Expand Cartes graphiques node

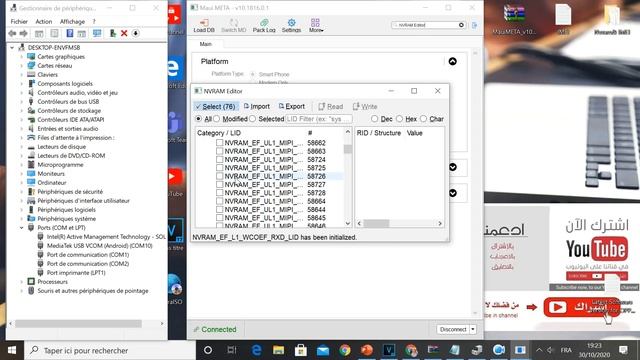click(22, 57)
